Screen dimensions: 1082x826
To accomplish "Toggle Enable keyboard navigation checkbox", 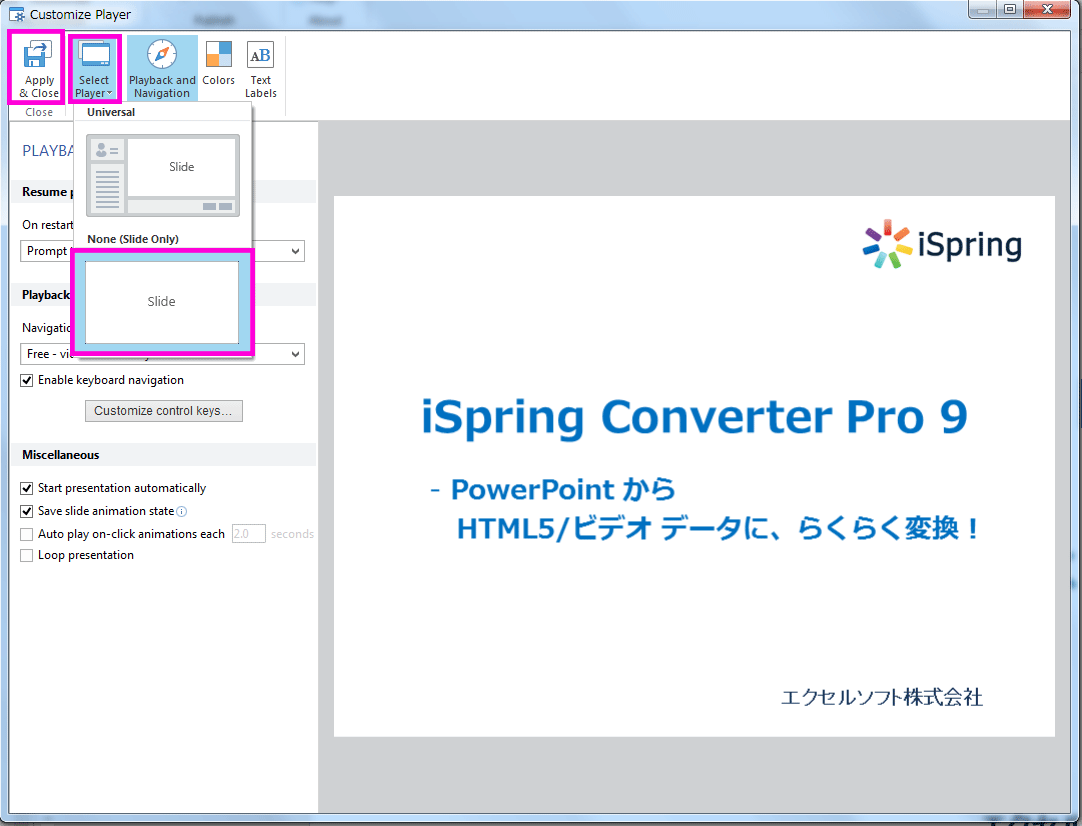I will (x=27, y=380).
